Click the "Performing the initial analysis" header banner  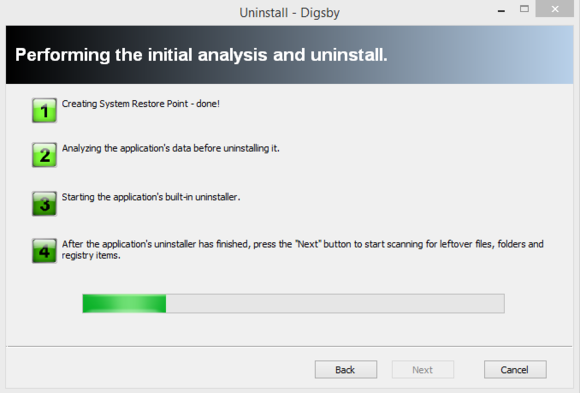(290, 55)
